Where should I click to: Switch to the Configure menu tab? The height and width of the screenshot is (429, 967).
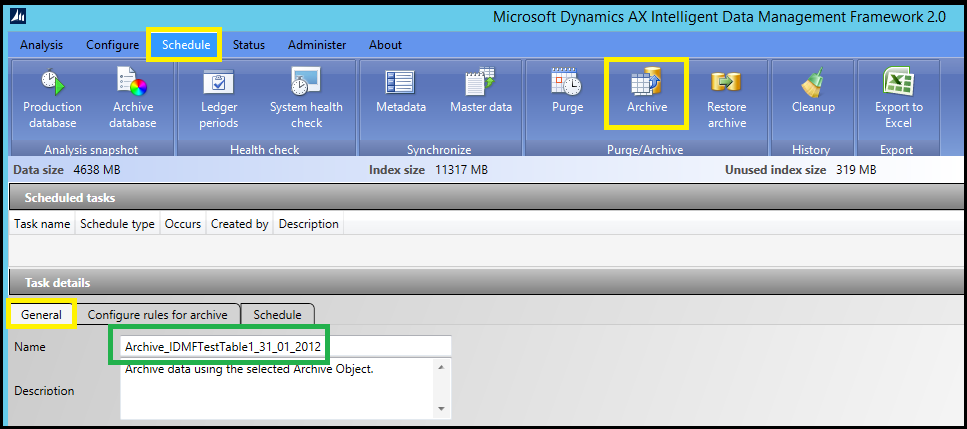click(x=112, y=45)
